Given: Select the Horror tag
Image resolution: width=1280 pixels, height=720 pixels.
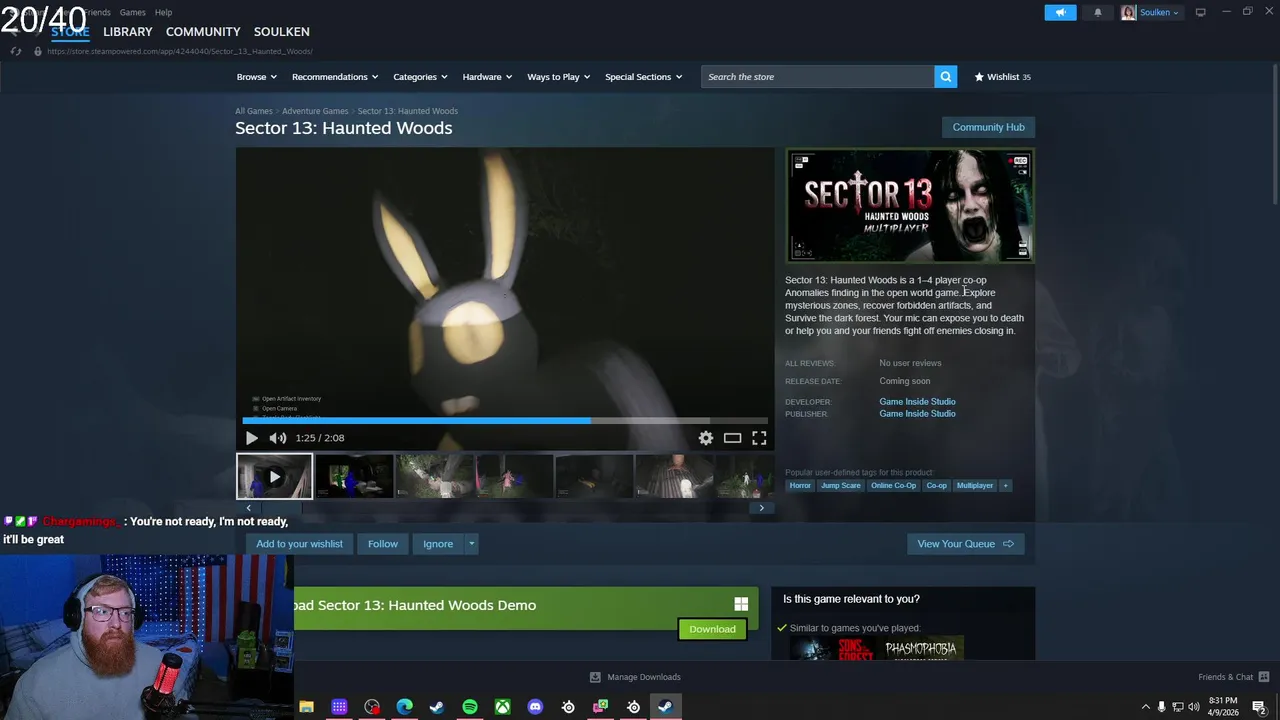Looking at the screenshot, I should click(x=800, y=486).
